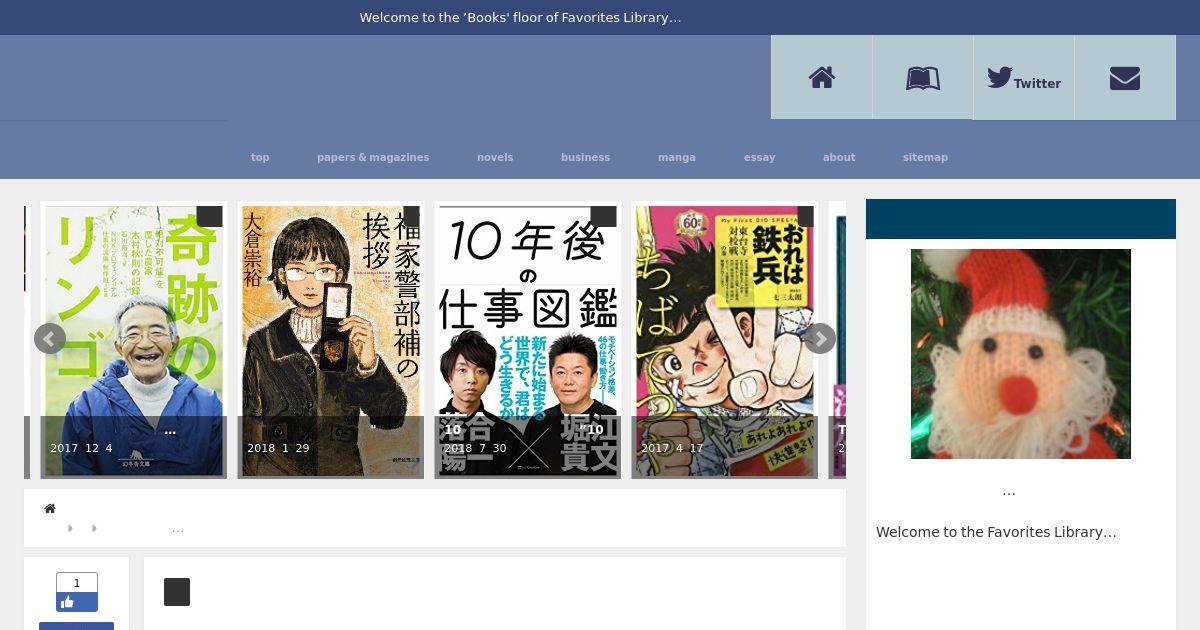Go to previous slide with left arrow
The image size is (1200, 630).
pos(50,339)
